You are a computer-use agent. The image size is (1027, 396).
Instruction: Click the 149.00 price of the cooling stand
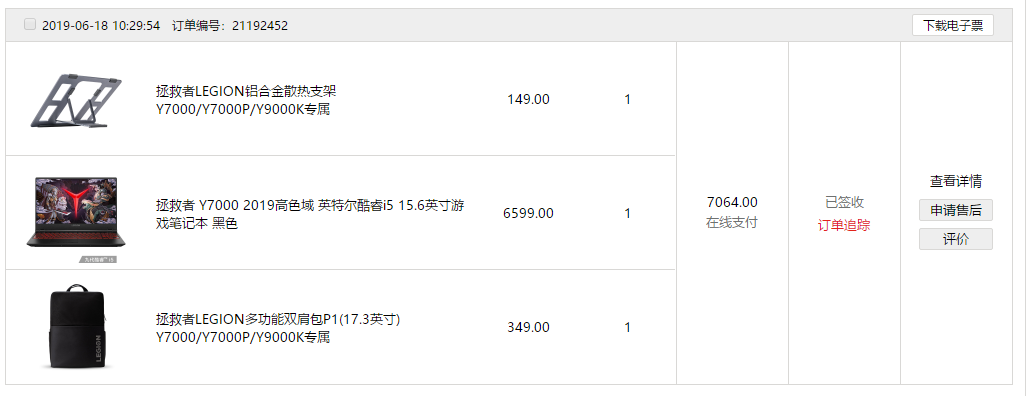[528, 99]
